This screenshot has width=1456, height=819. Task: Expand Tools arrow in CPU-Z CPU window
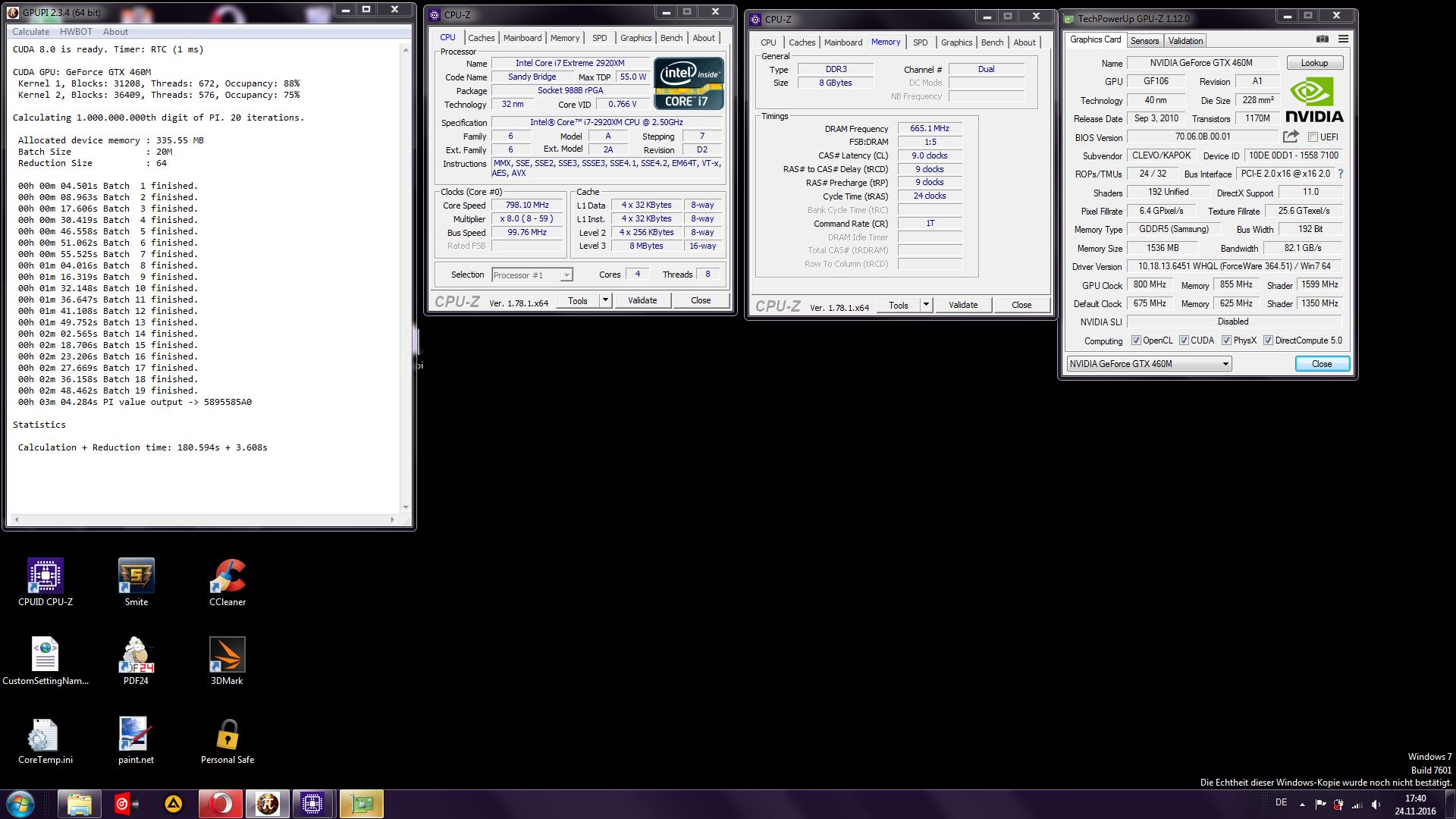pyautogui.click(x=605, y=300)
